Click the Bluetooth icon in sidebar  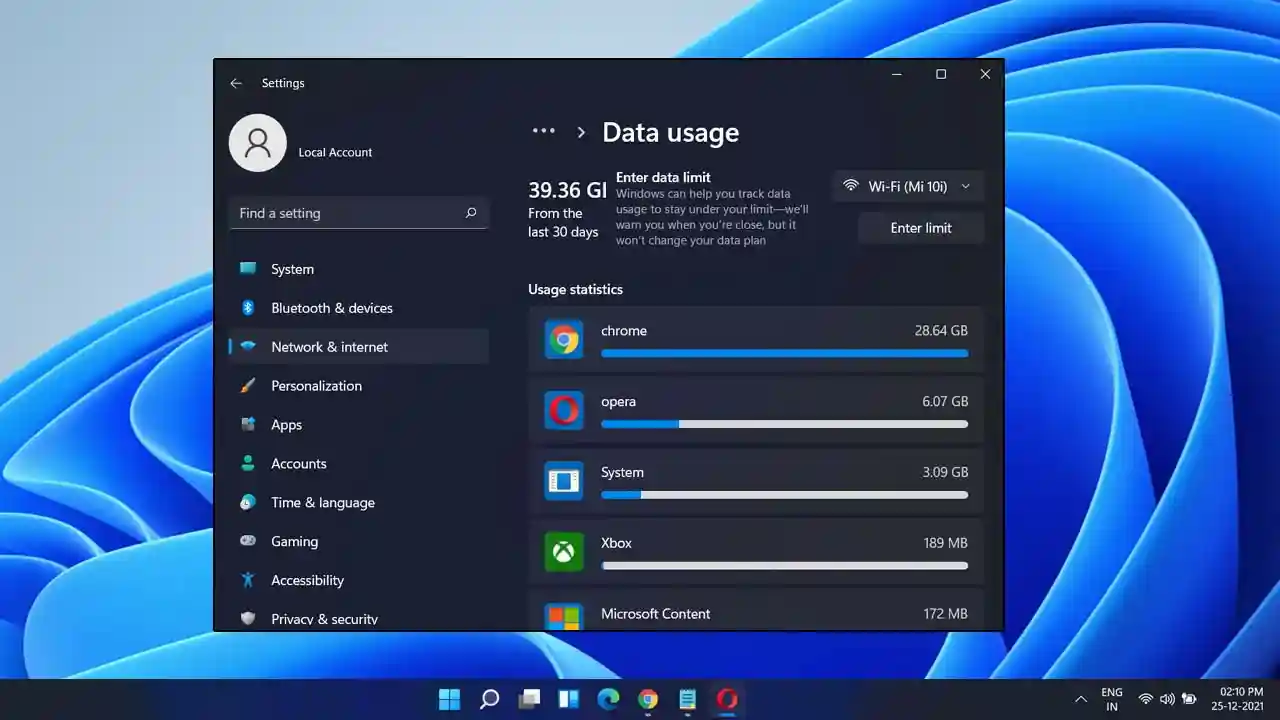[x=248, y=308]
